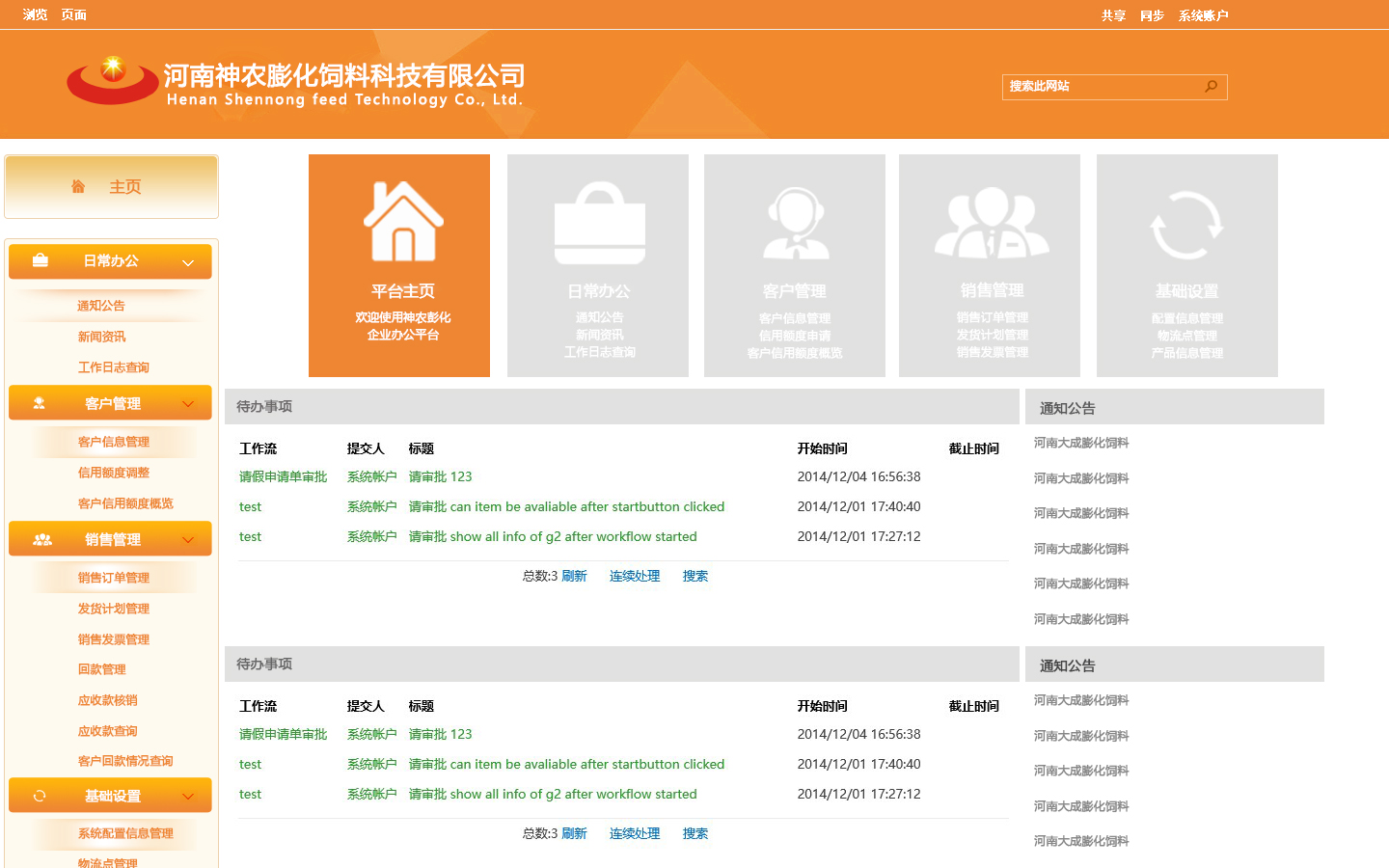The height and width of the screenshot is (868, 1389).
Task: Click 截止时间 column header in second task table
Action: pyautogui.click(x=974, y=706)
